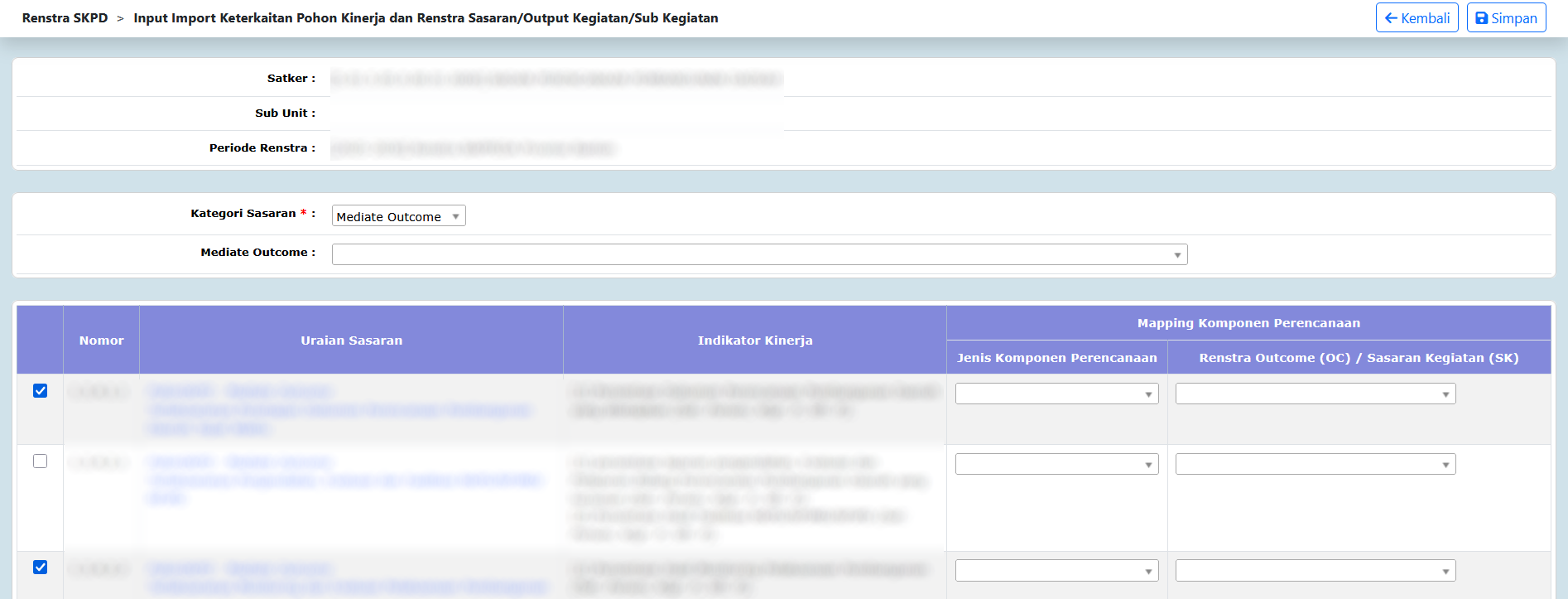Open second row Jenis Komponen Perencanaan dropdown

[1056, 464]
